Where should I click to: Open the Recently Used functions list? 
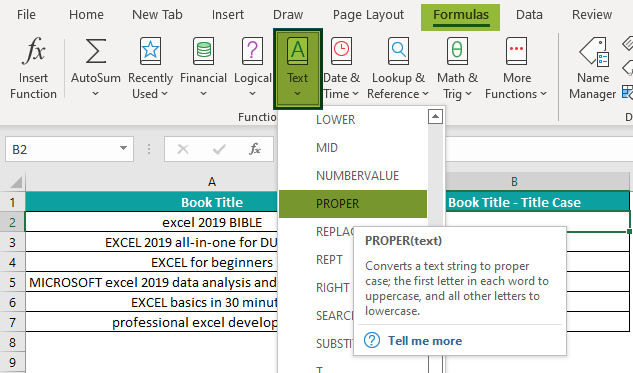[150, 68]
